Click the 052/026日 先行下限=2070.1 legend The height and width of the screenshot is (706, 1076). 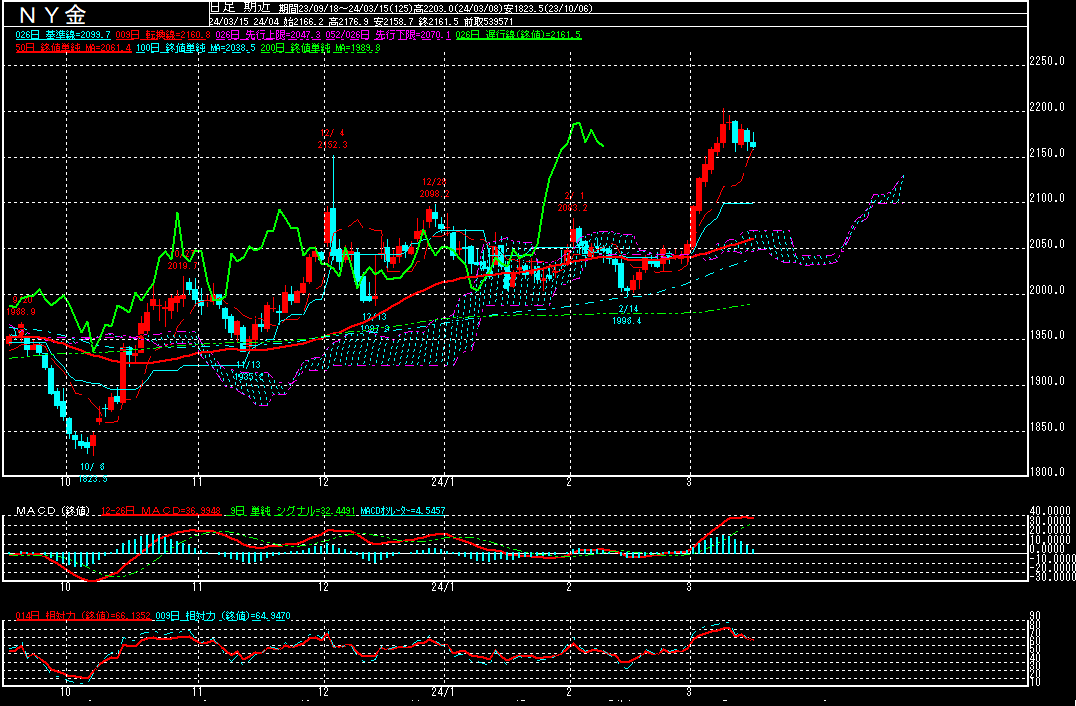pos(388,34)
